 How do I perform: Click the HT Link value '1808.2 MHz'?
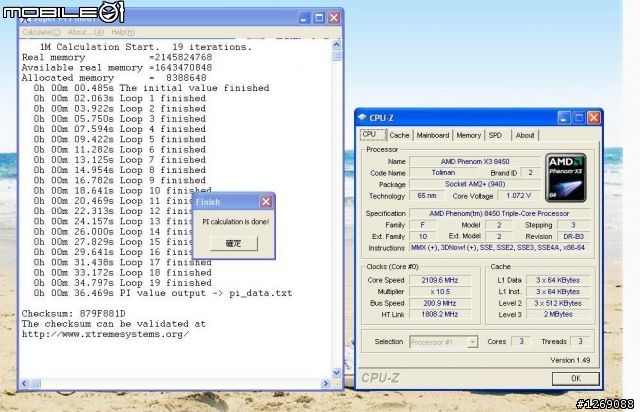(440, 314)
